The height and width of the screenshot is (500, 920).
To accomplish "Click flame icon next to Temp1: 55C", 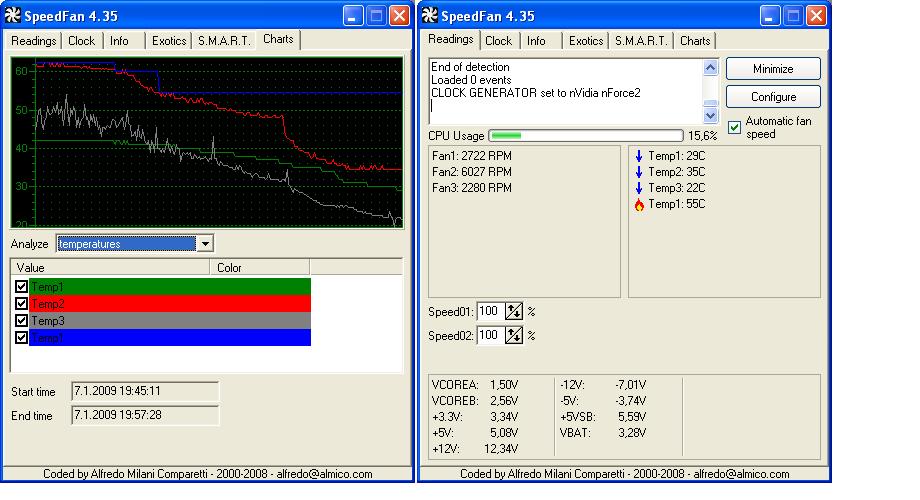I will click(x=639, y=204).
